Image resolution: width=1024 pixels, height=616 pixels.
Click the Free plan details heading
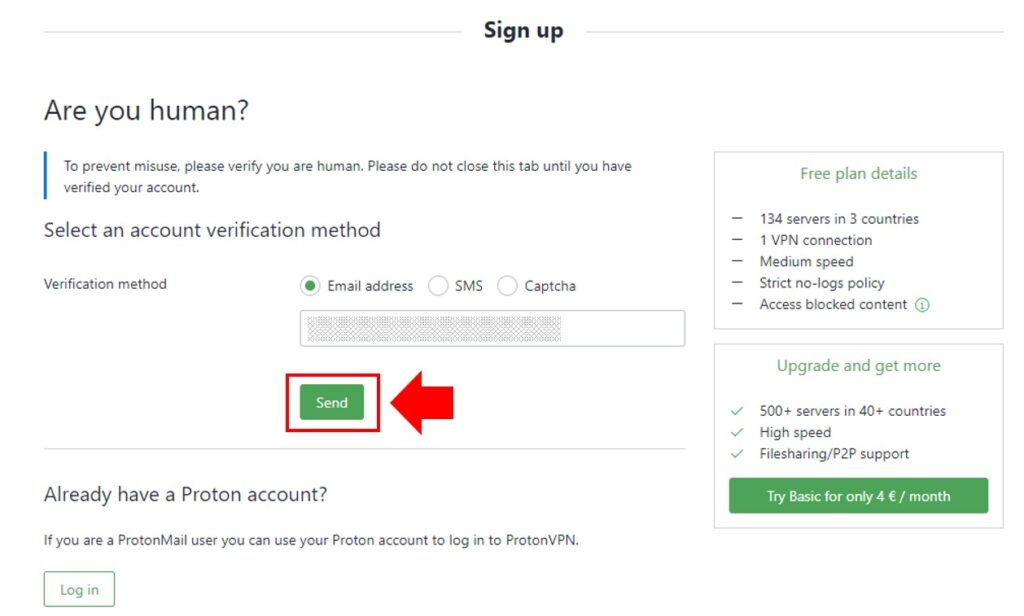coord(858,173)
